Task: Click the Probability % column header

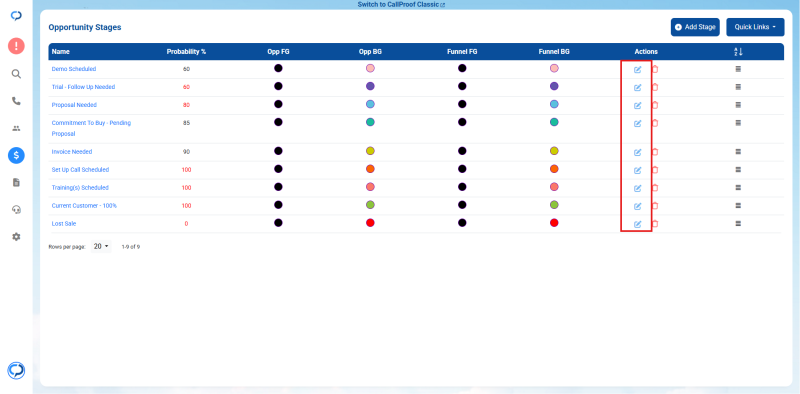Action: pos(186,52)
